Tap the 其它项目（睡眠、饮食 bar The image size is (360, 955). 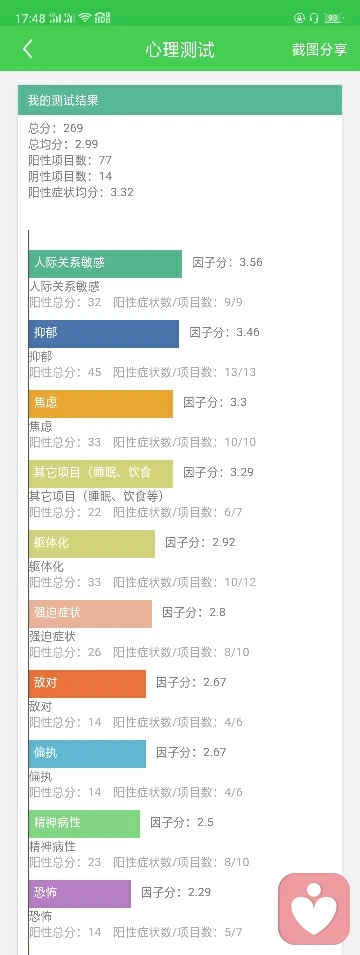pyautogui.click(x=101, y=474)
